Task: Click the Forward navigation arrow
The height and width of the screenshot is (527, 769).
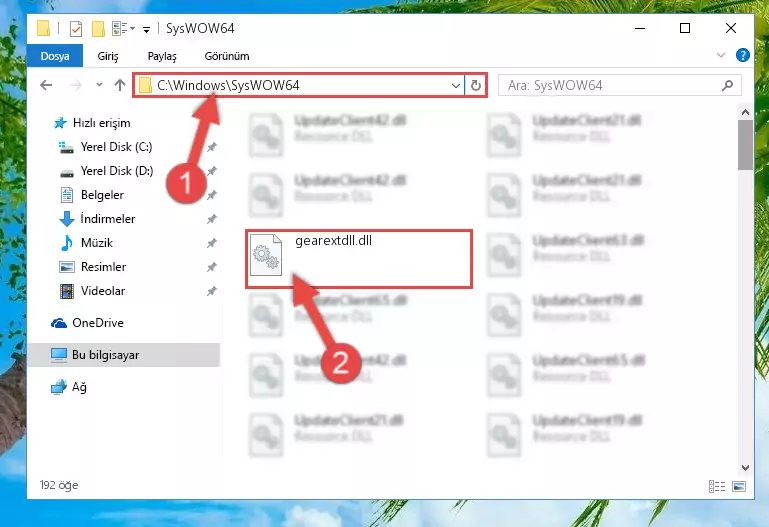Action: pos(76,85)
